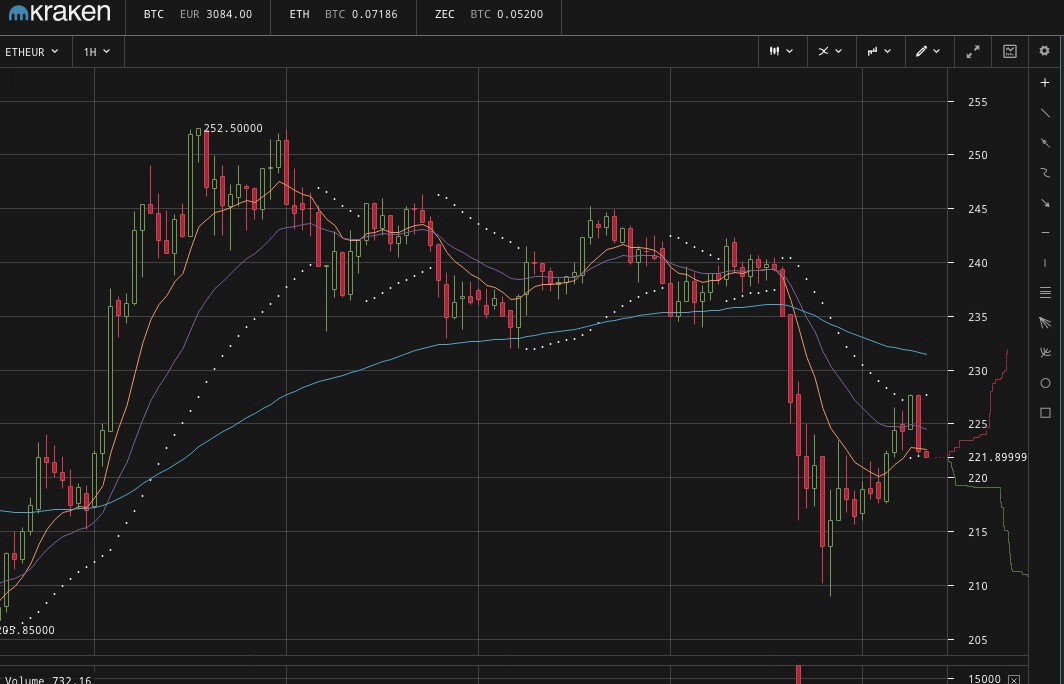Click the 215 price axis label
Viewport: 1064px width, 684px height.
pos(977,532)
